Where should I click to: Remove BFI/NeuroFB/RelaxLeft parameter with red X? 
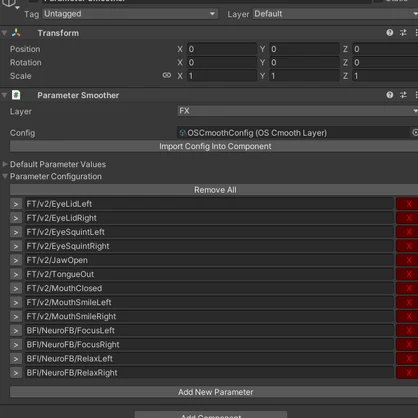click(x=407, y=359)
